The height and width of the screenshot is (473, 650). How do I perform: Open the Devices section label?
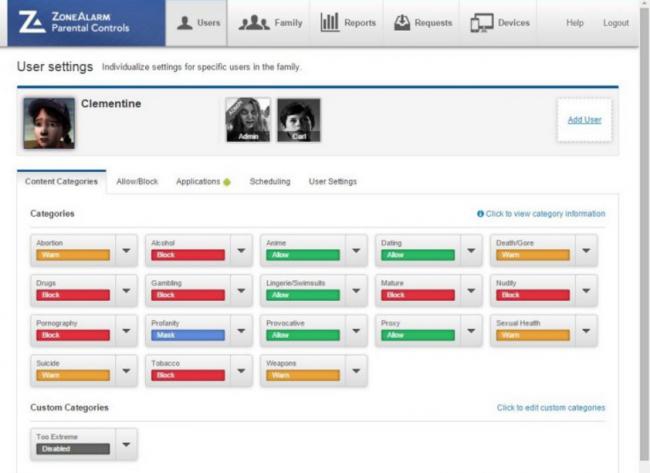point(514,23)
